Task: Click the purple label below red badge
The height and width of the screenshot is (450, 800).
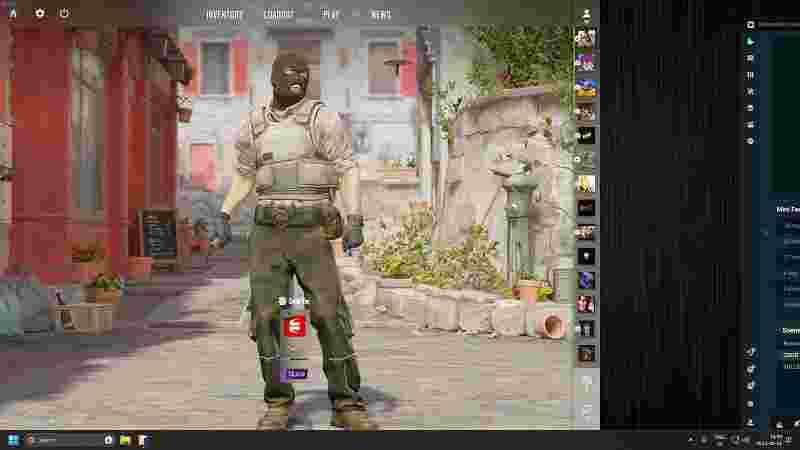Action: click(x=296, y=374)
